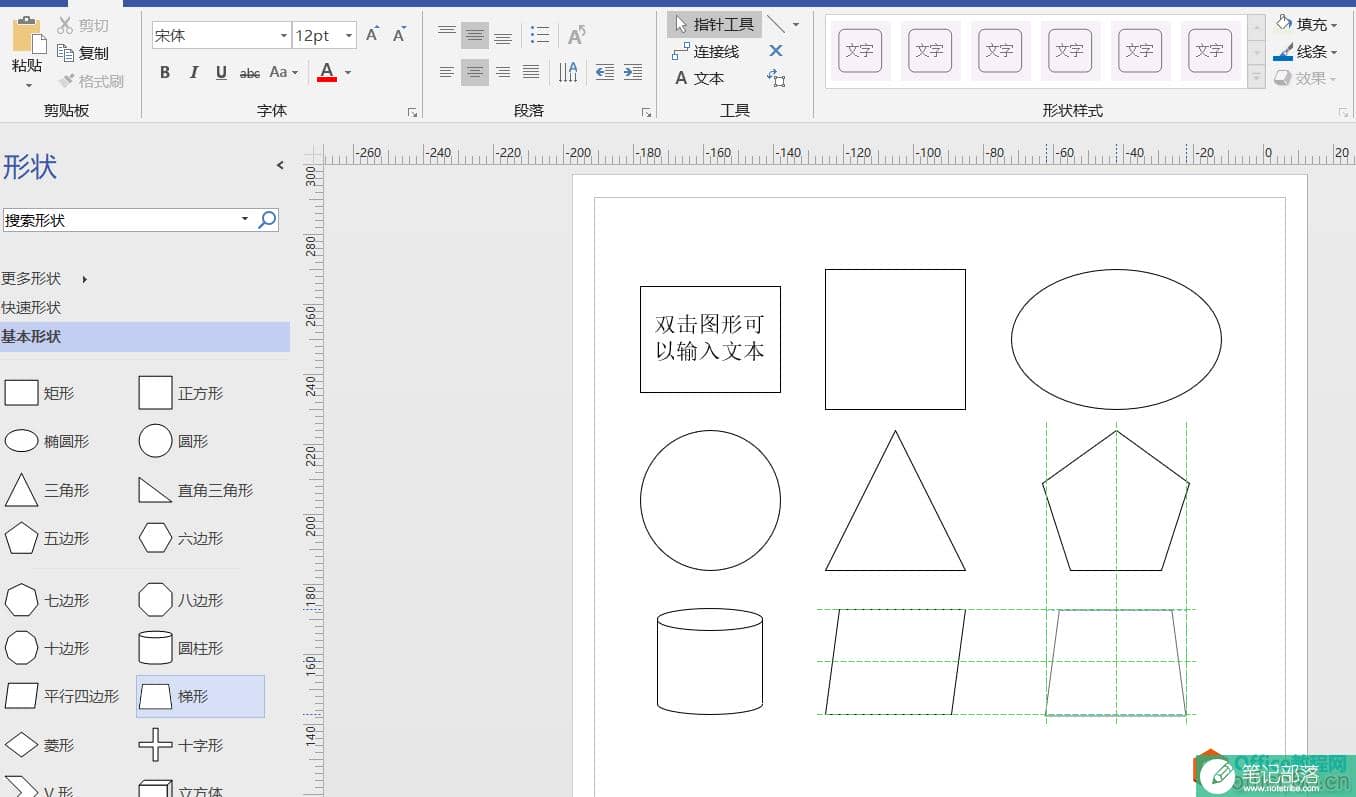This screenshot has width=1356, height=797.
Task: Toggle right text alignment
Action: click(503, 72)
